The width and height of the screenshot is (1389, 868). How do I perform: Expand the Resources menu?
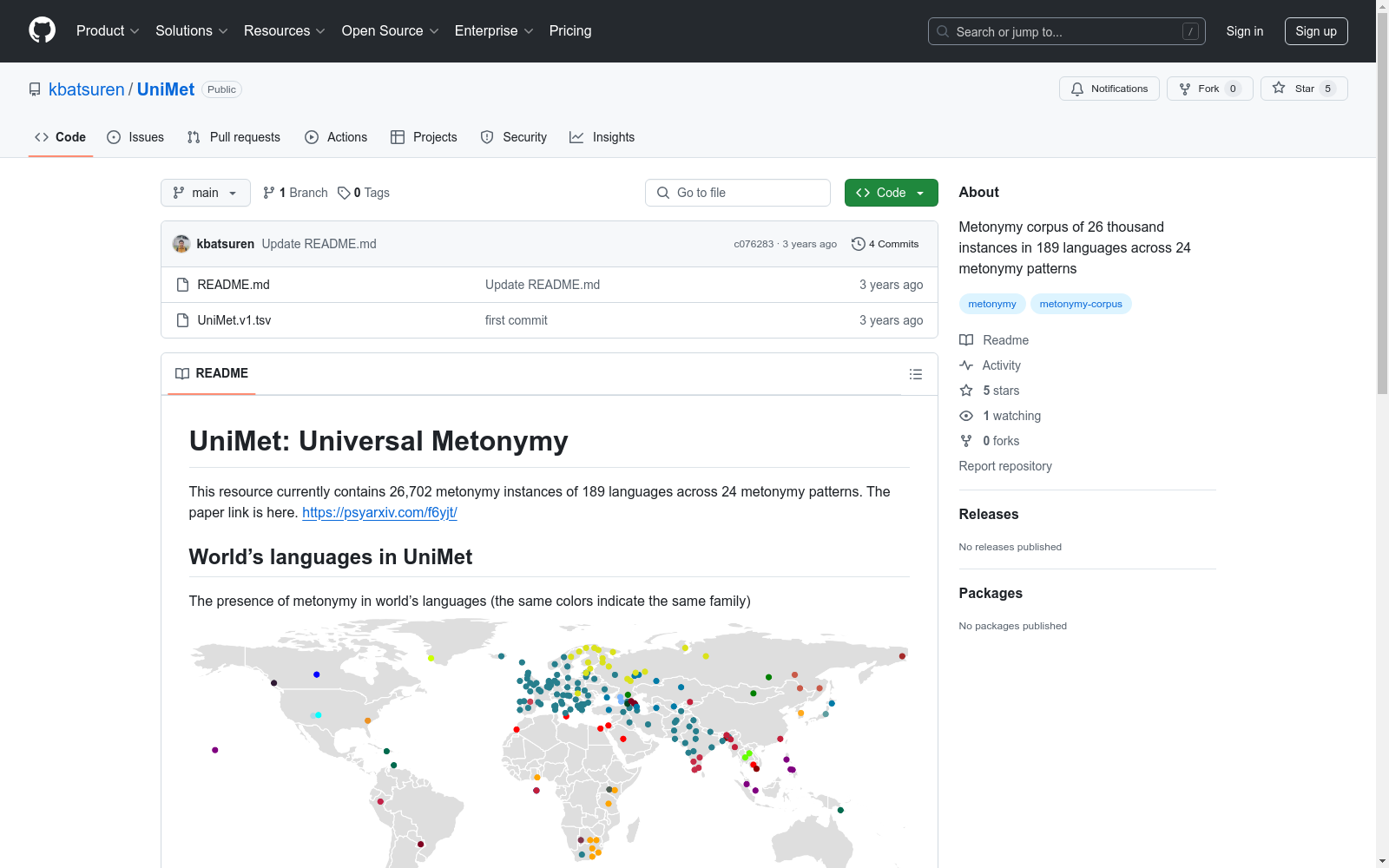285,31
